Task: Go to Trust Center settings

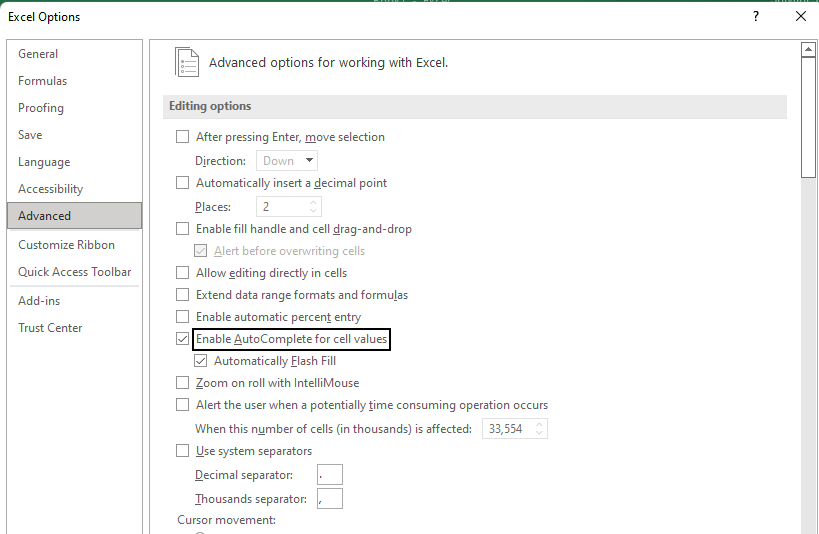Action: coord(50,328)
